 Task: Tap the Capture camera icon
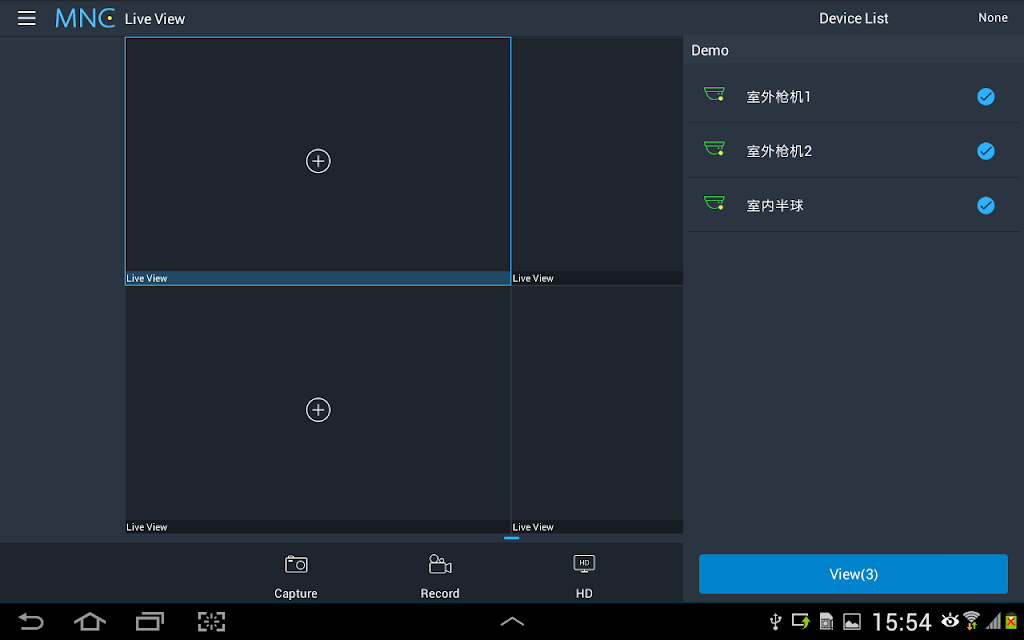pyautogui.click(x=296, y=564)
